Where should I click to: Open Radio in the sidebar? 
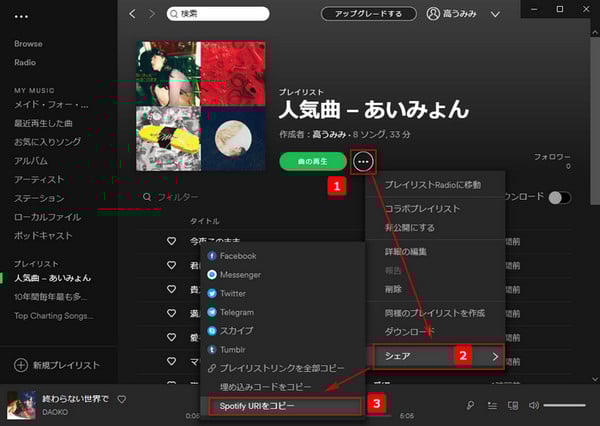[x=25, y=62]
